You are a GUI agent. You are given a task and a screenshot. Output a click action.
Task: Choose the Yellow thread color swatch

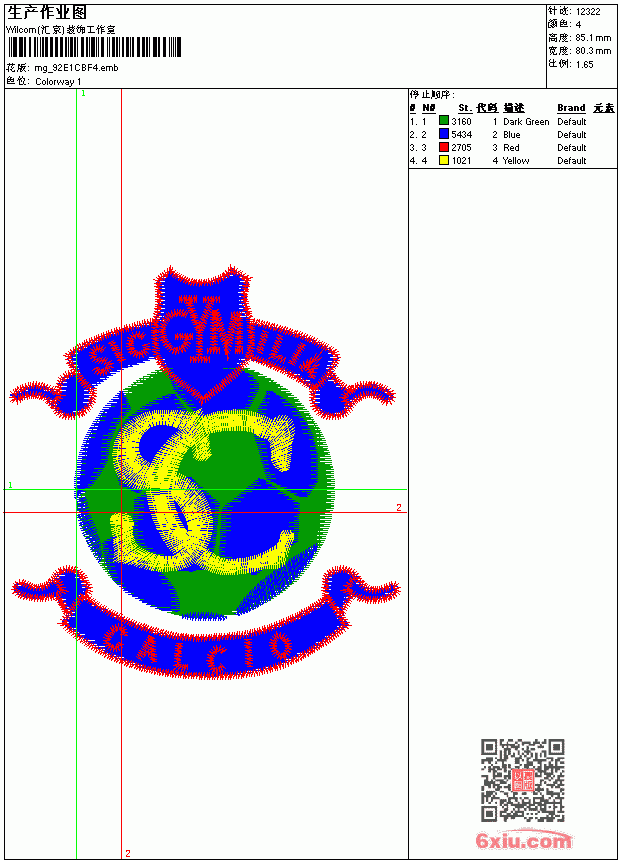(x=444, y=160)
